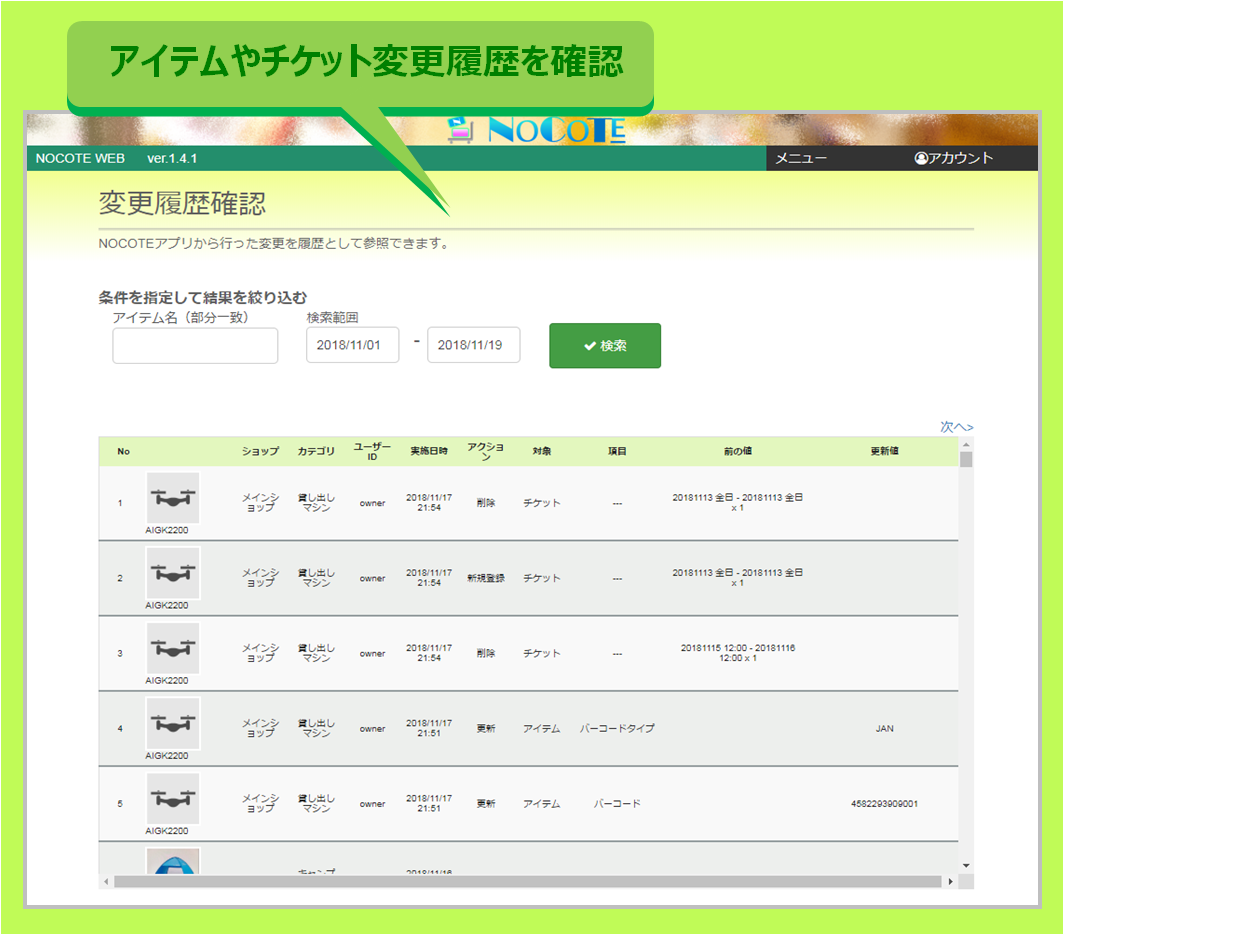Go to next page via 次へ> link

(x=956, y=427)
